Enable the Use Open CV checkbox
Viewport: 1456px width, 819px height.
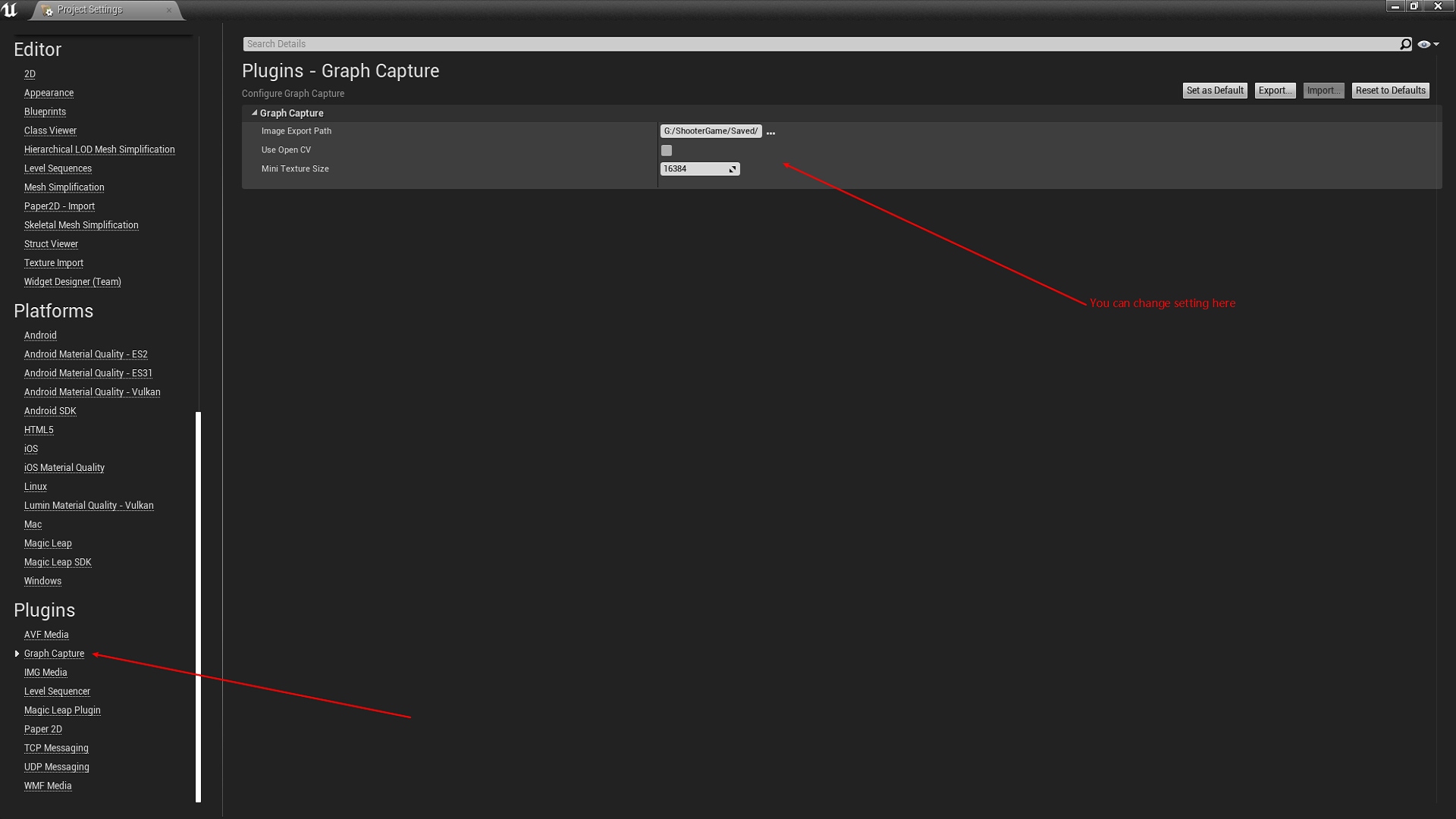coord(667,150)
